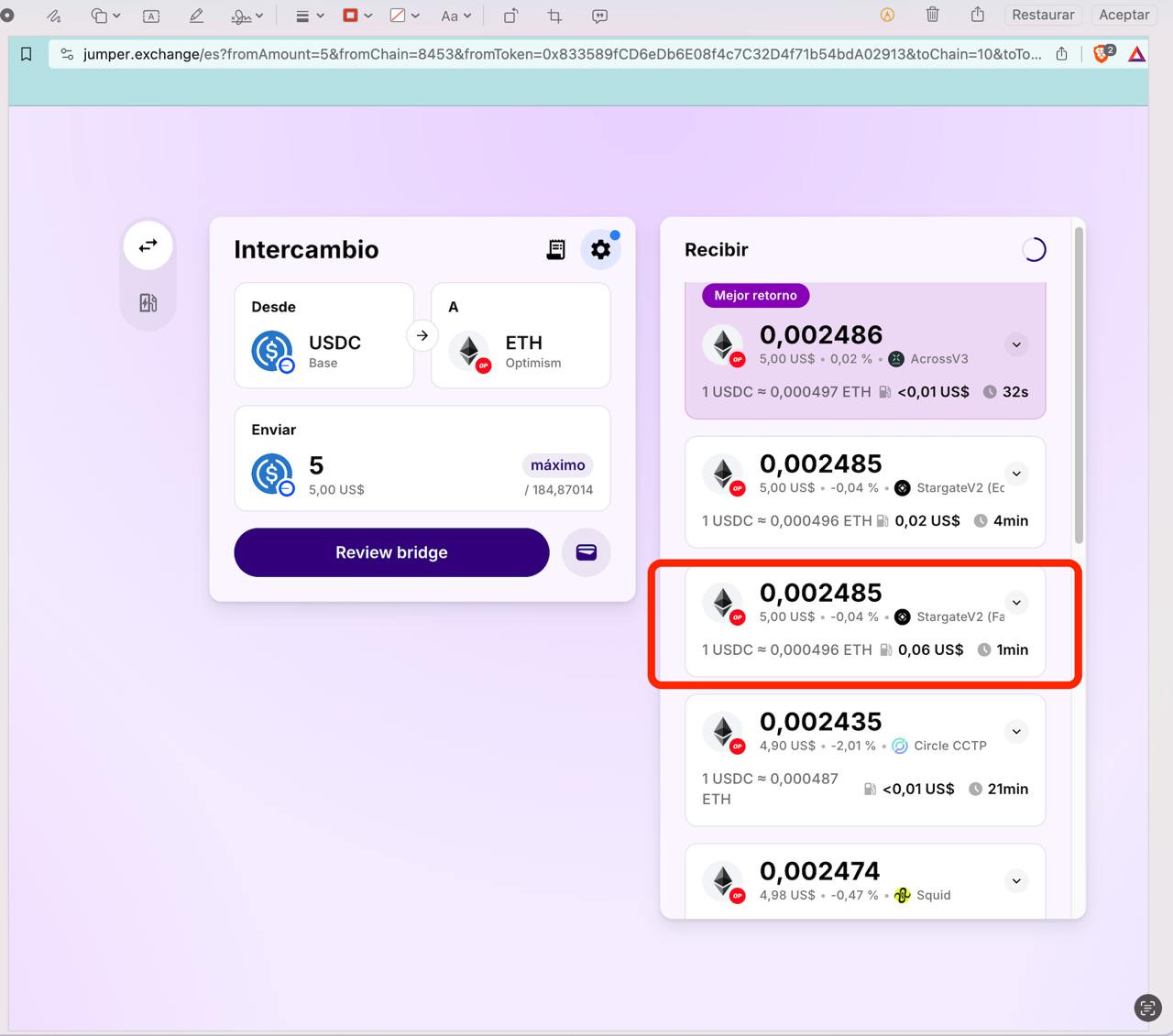Swap tokens using the arrow between Desde and A

point(422,335)
